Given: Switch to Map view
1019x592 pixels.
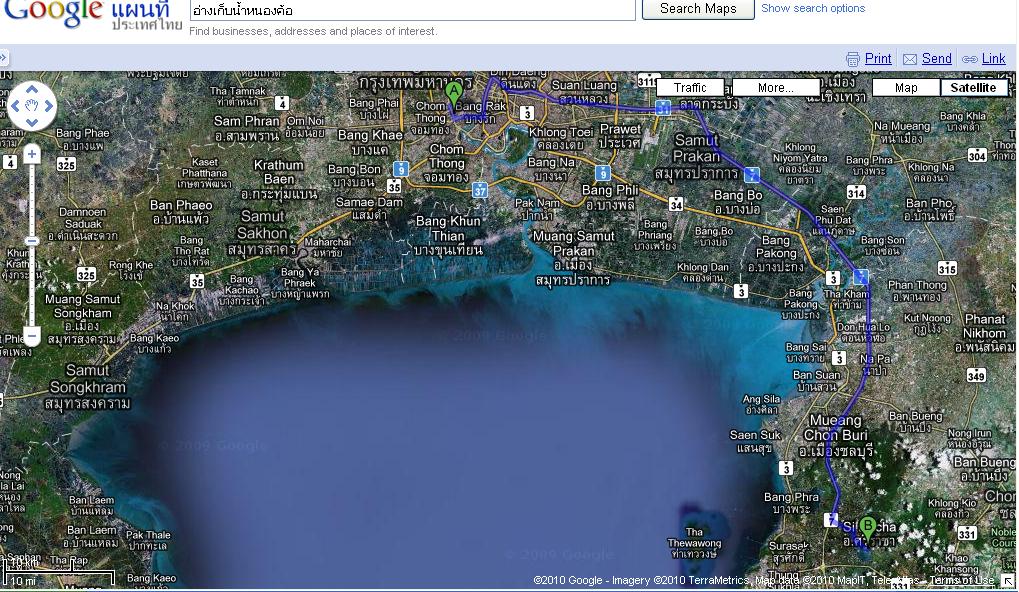Looking at the screenshot, I should click(x=906, y=88).
